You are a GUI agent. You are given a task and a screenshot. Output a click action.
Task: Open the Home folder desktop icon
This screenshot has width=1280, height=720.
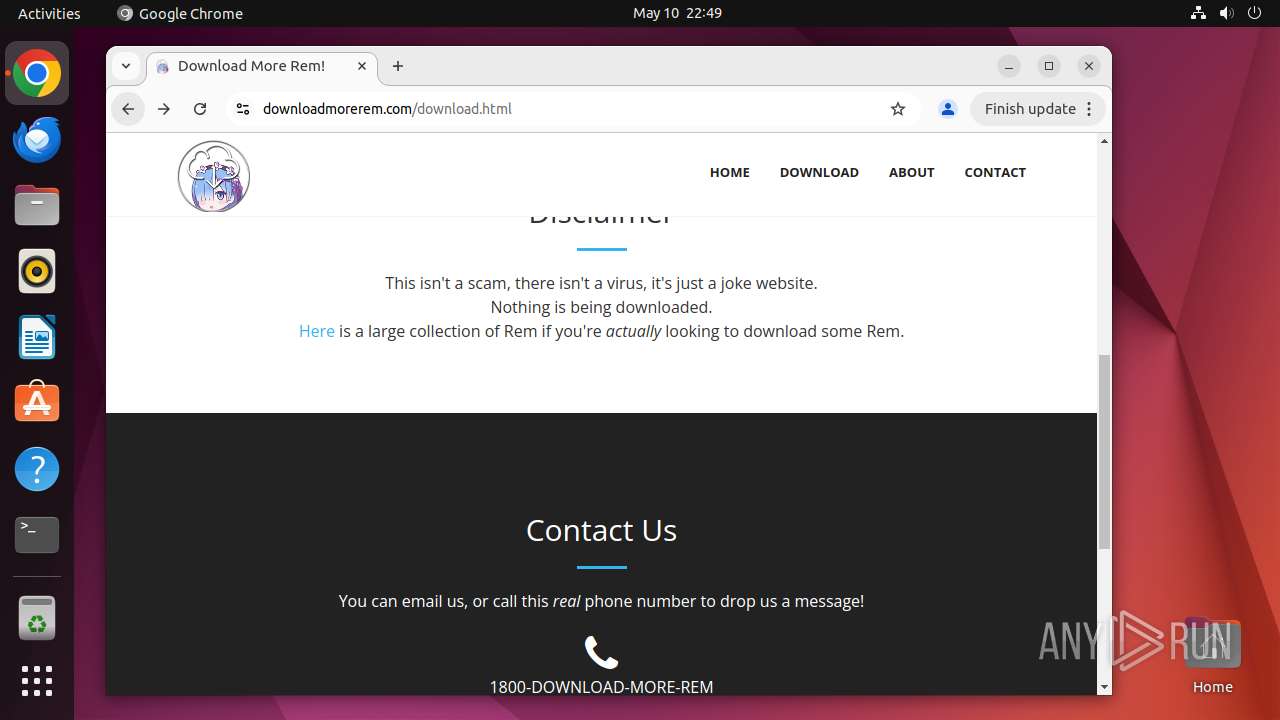coord(1212,655)
